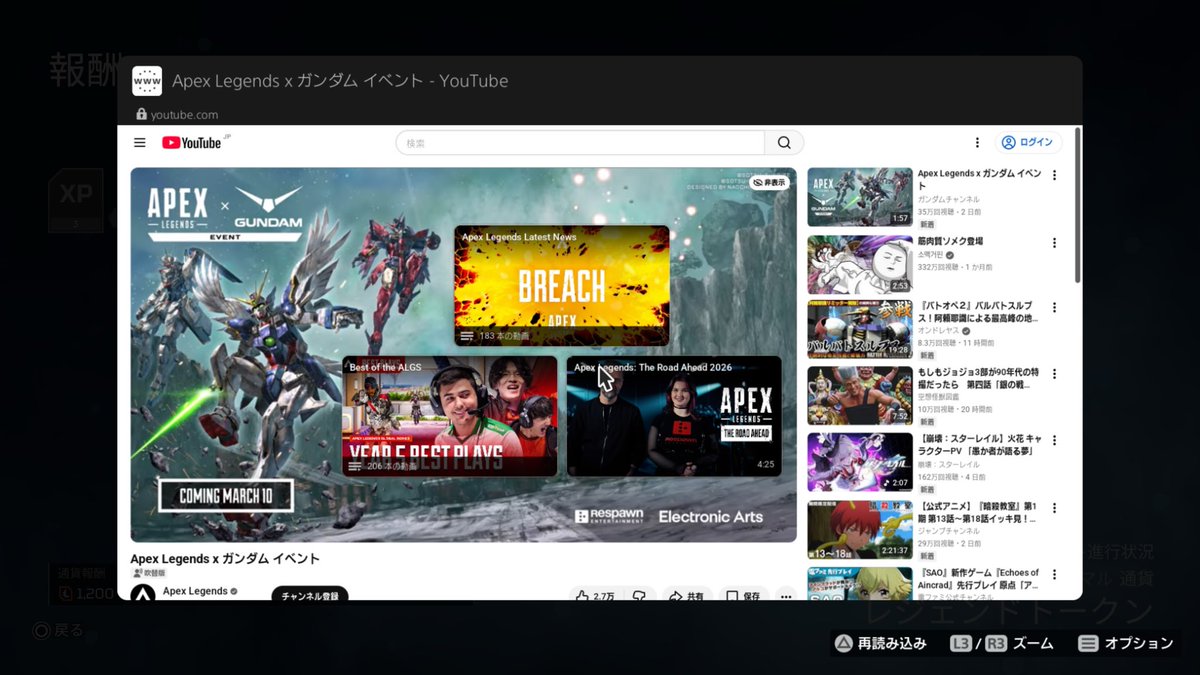Play the 暗殺教室 thumbnail (2:21:37)

(x=860, y=529)
